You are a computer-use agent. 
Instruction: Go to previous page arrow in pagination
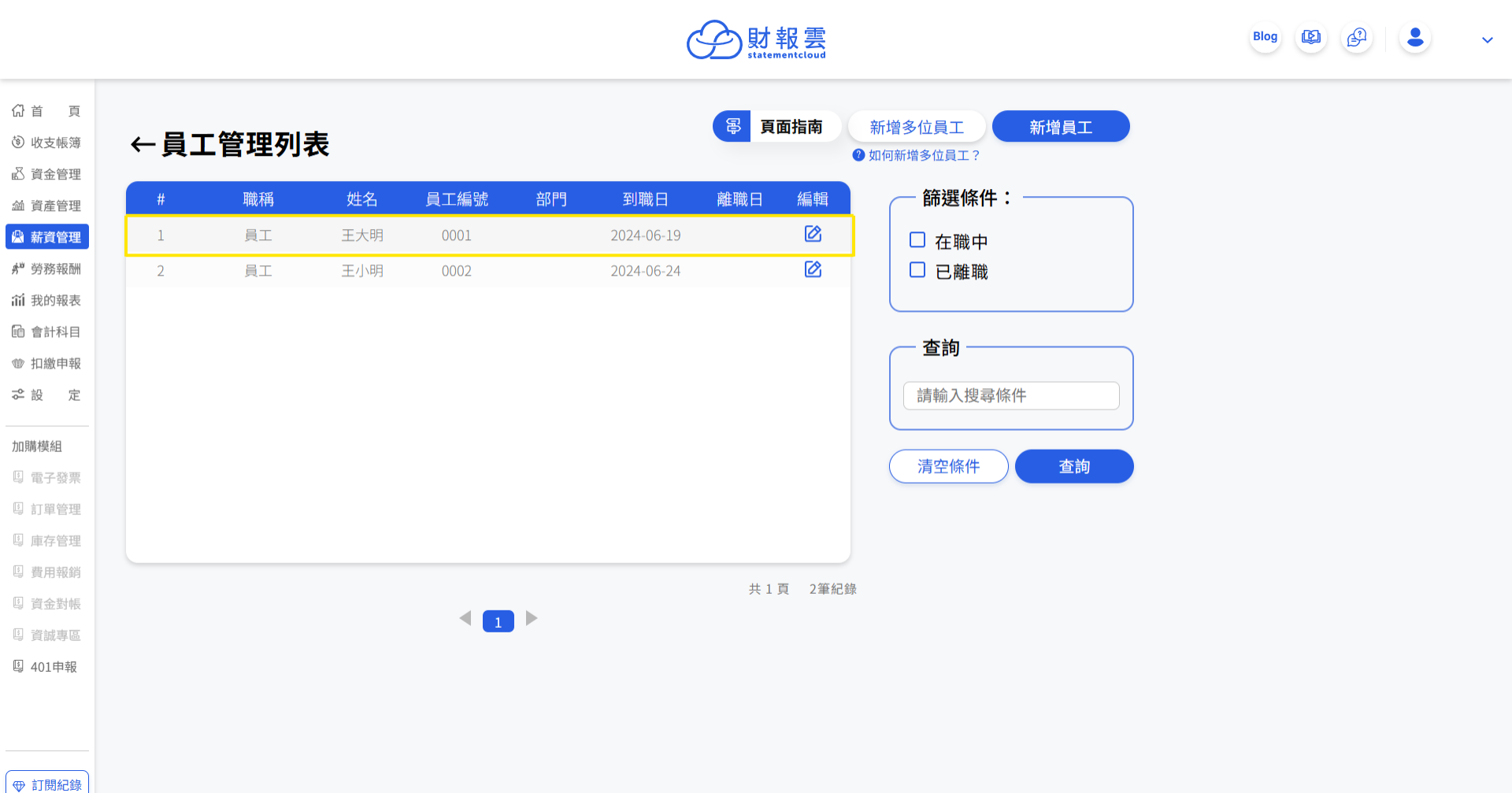click(x=465, y=618)
